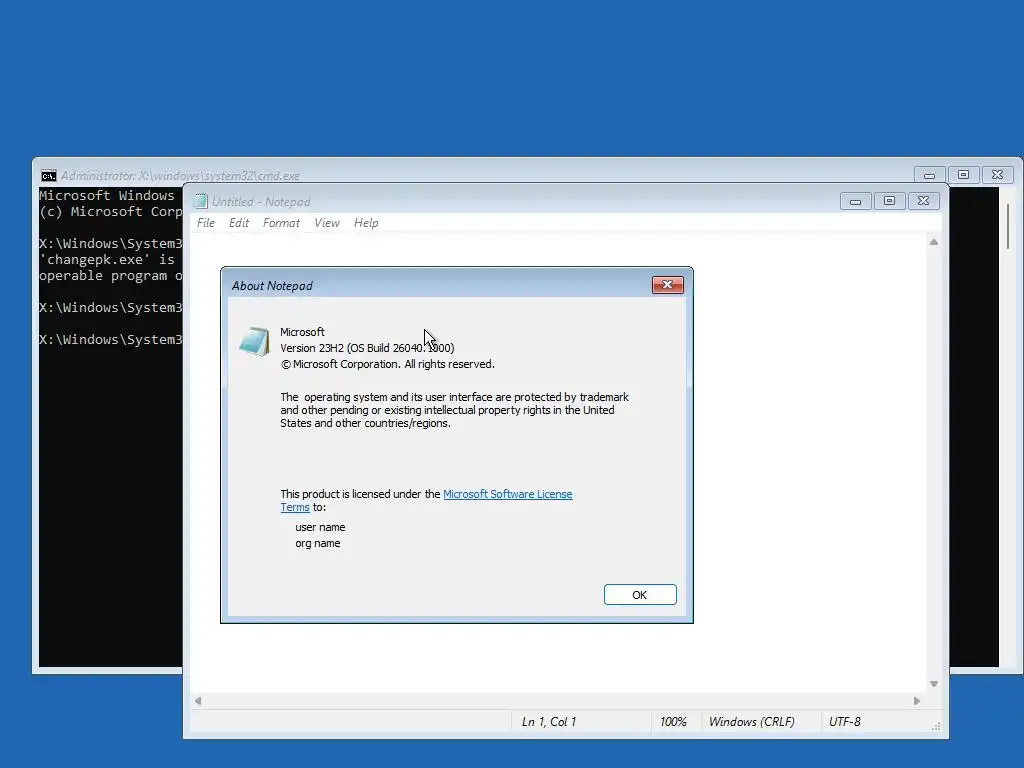Click the 100% zoom status entry

click(673, 722)
